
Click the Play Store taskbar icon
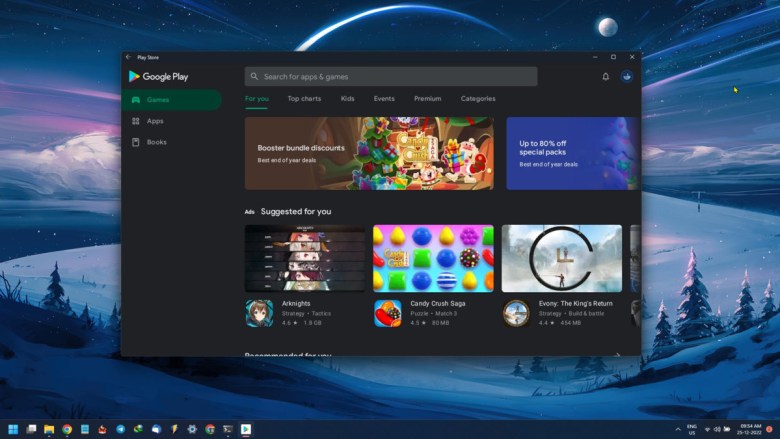[246, 429]
